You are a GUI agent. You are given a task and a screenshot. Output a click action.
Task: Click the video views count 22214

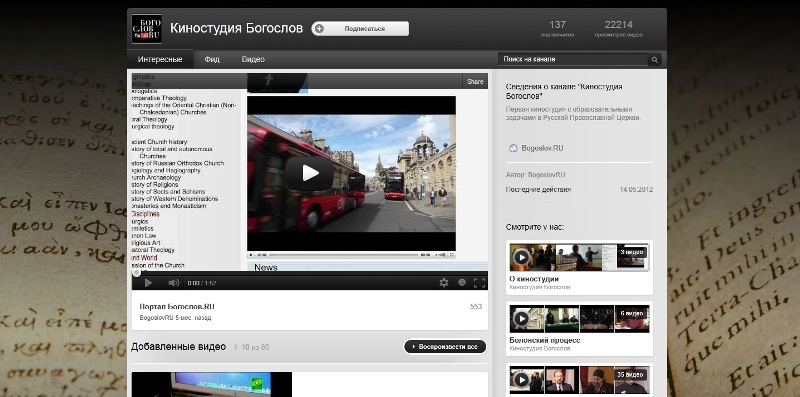coord(618,24)
